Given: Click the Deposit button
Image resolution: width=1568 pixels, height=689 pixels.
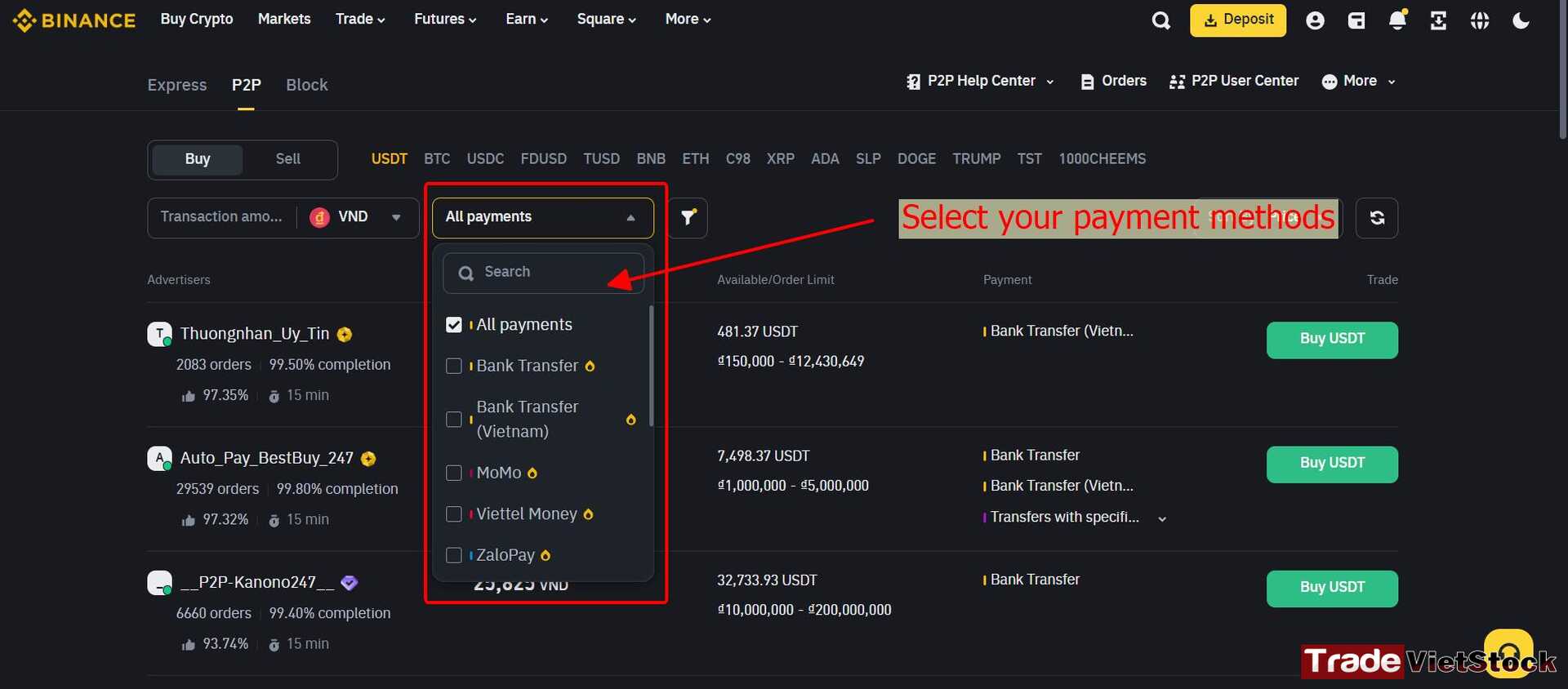Looking at the screenshot, I should pyautogui.click(x=1238, y=20).
